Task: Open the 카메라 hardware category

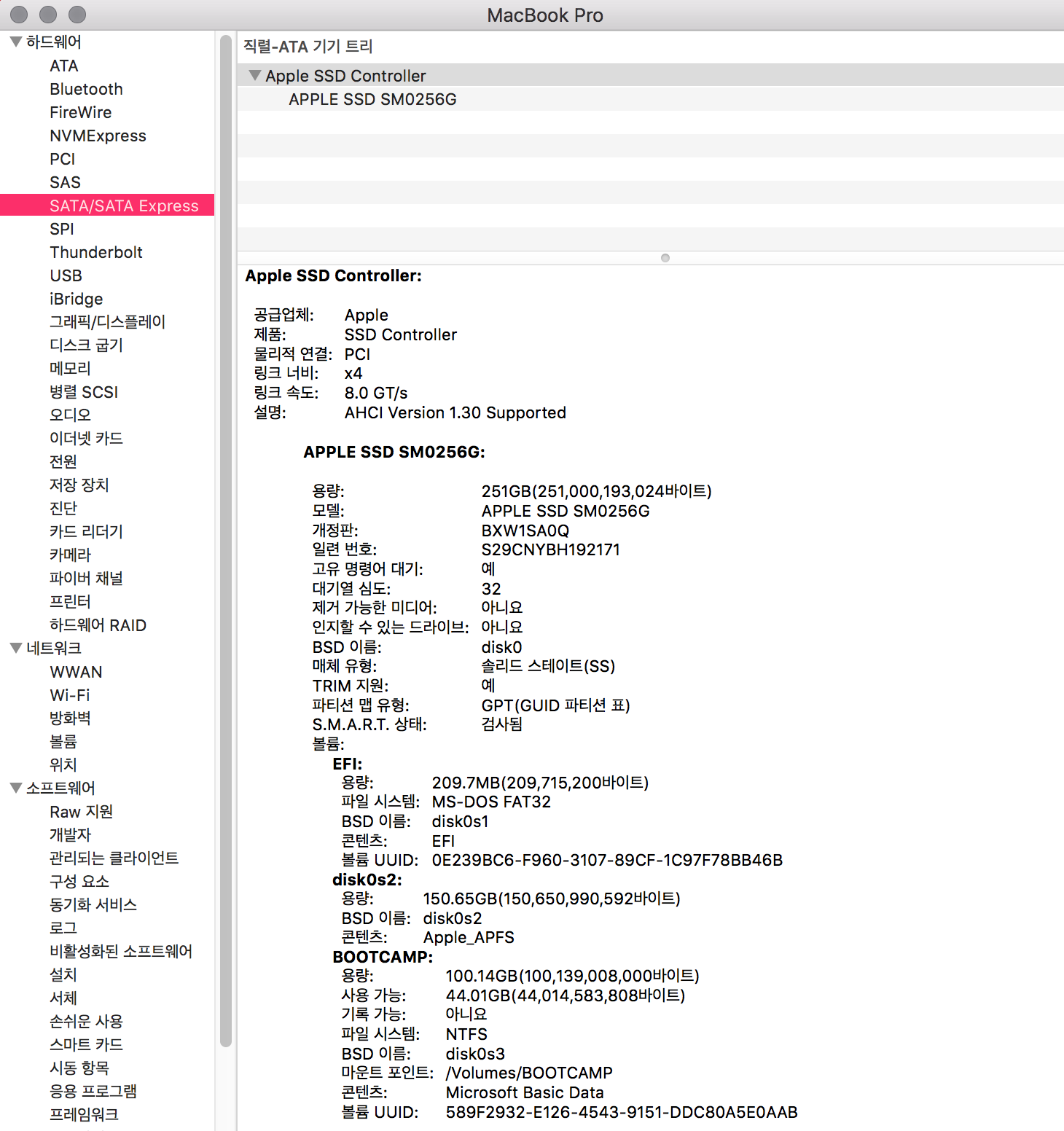Action: click(70, 555)
